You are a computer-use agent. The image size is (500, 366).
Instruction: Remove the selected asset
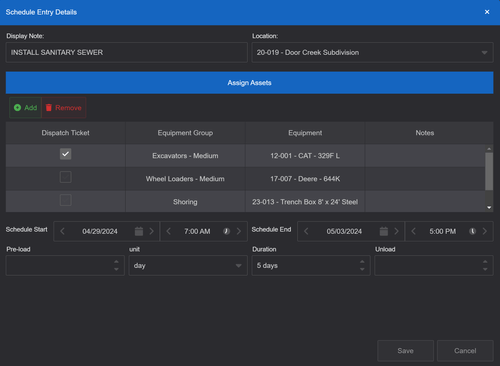pyautogui.click(x=64, y=108)
